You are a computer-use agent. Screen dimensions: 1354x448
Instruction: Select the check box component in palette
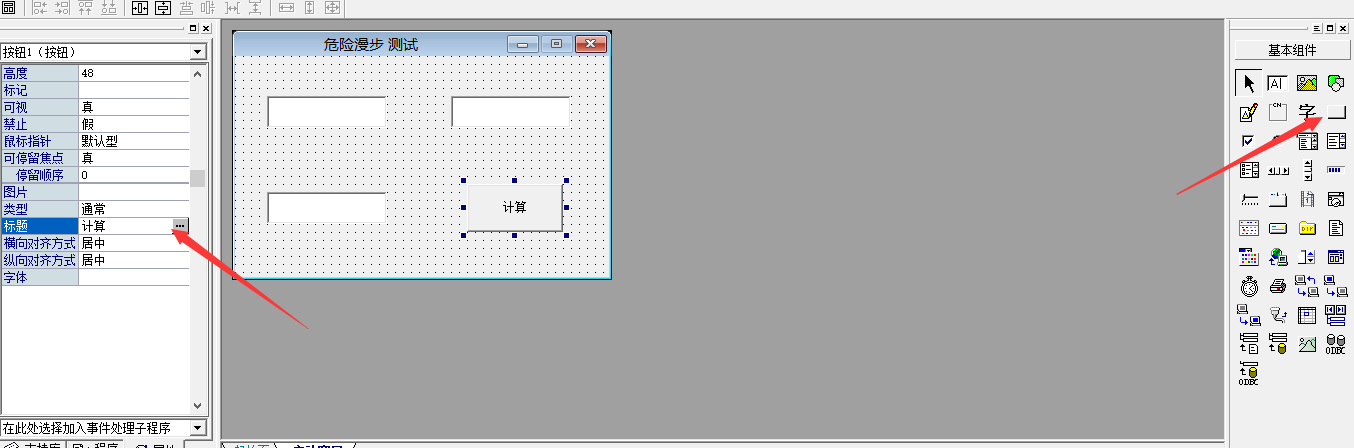[1248, 141]
